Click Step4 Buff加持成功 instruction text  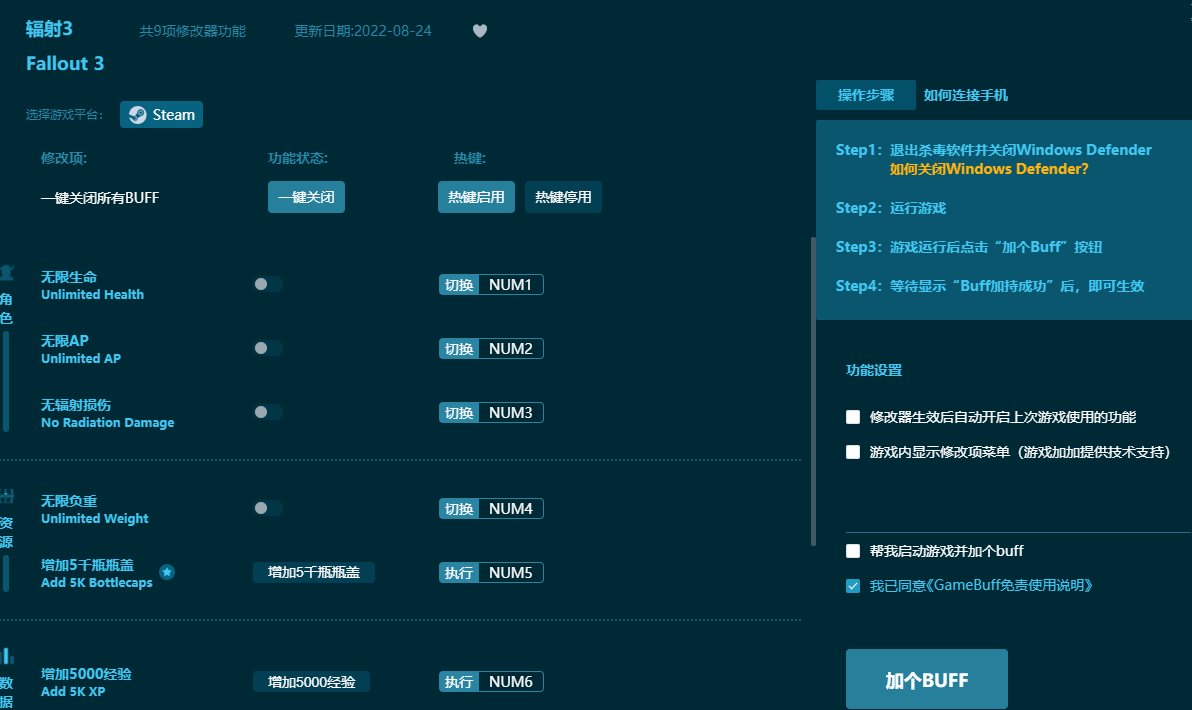(990, 286)
